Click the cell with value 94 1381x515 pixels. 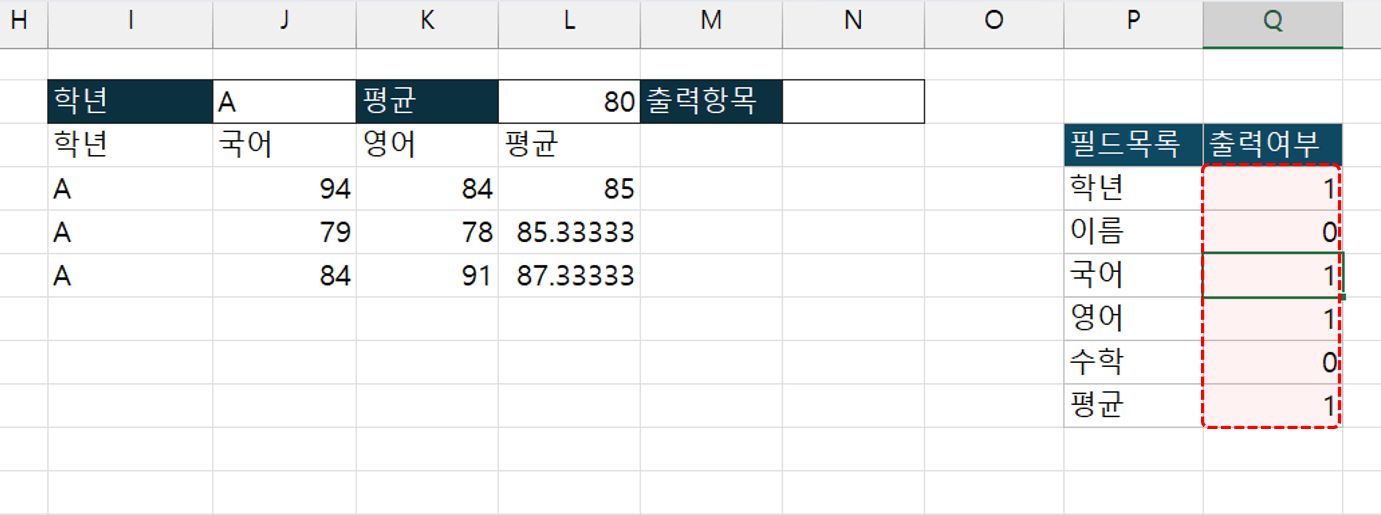click(284, 188)
